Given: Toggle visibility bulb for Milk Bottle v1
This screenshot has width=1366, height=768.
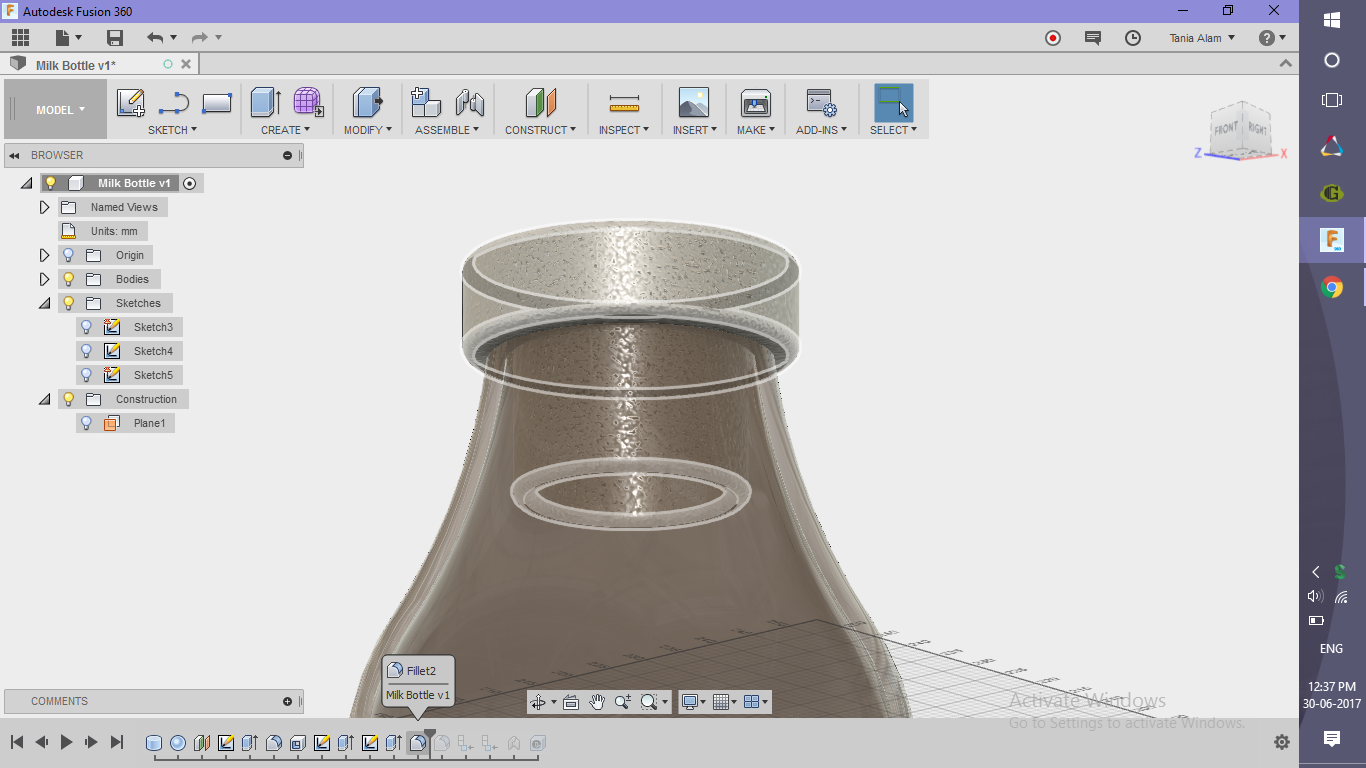Looking at the screenshot, I should click(x=51, y=183).
